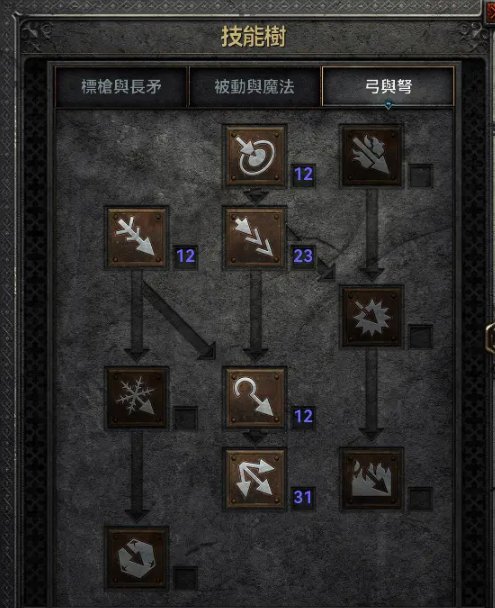Click the level 23 counter beside Multiple Shot

coord(303,256)
